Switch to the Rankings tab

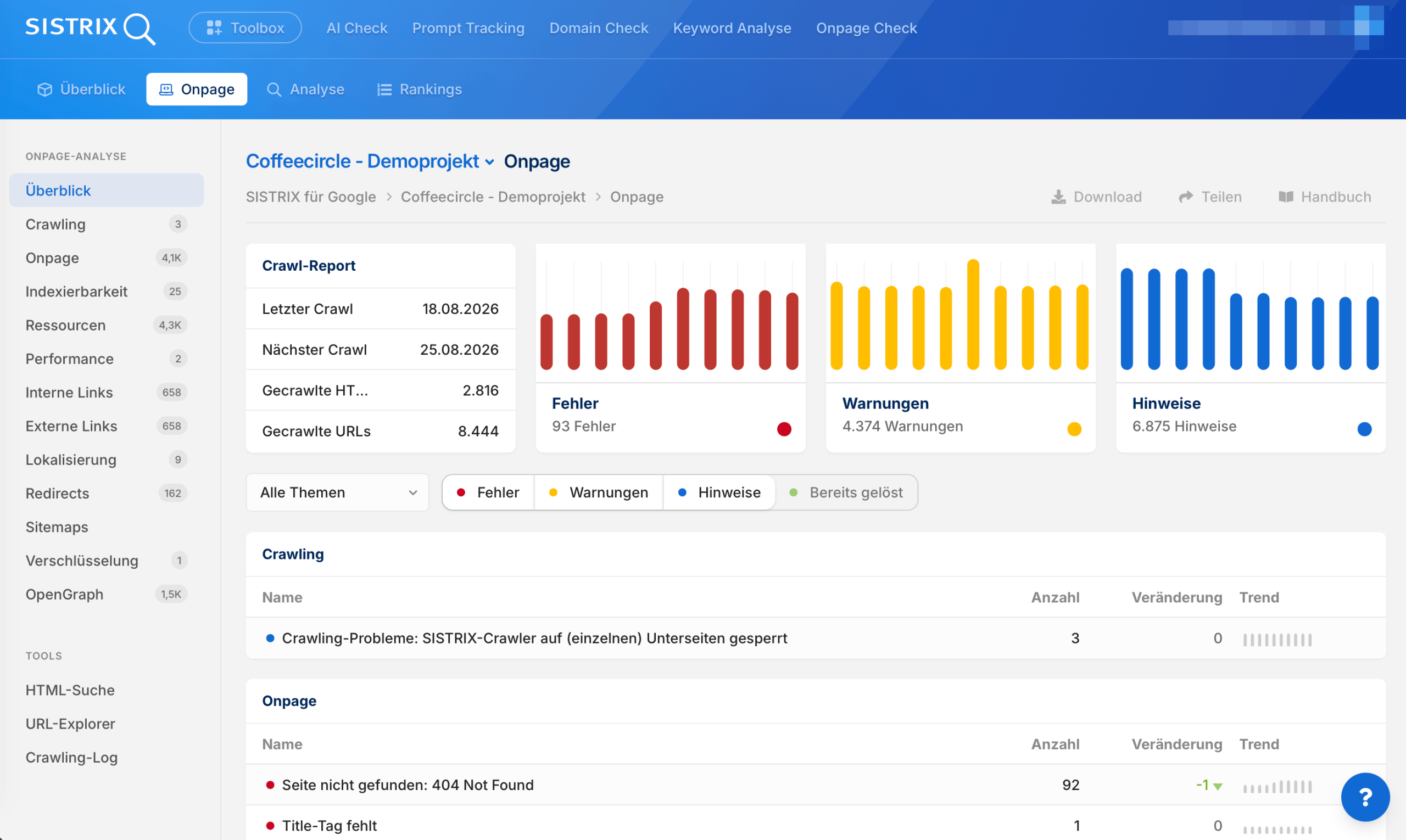click(420, 89)
